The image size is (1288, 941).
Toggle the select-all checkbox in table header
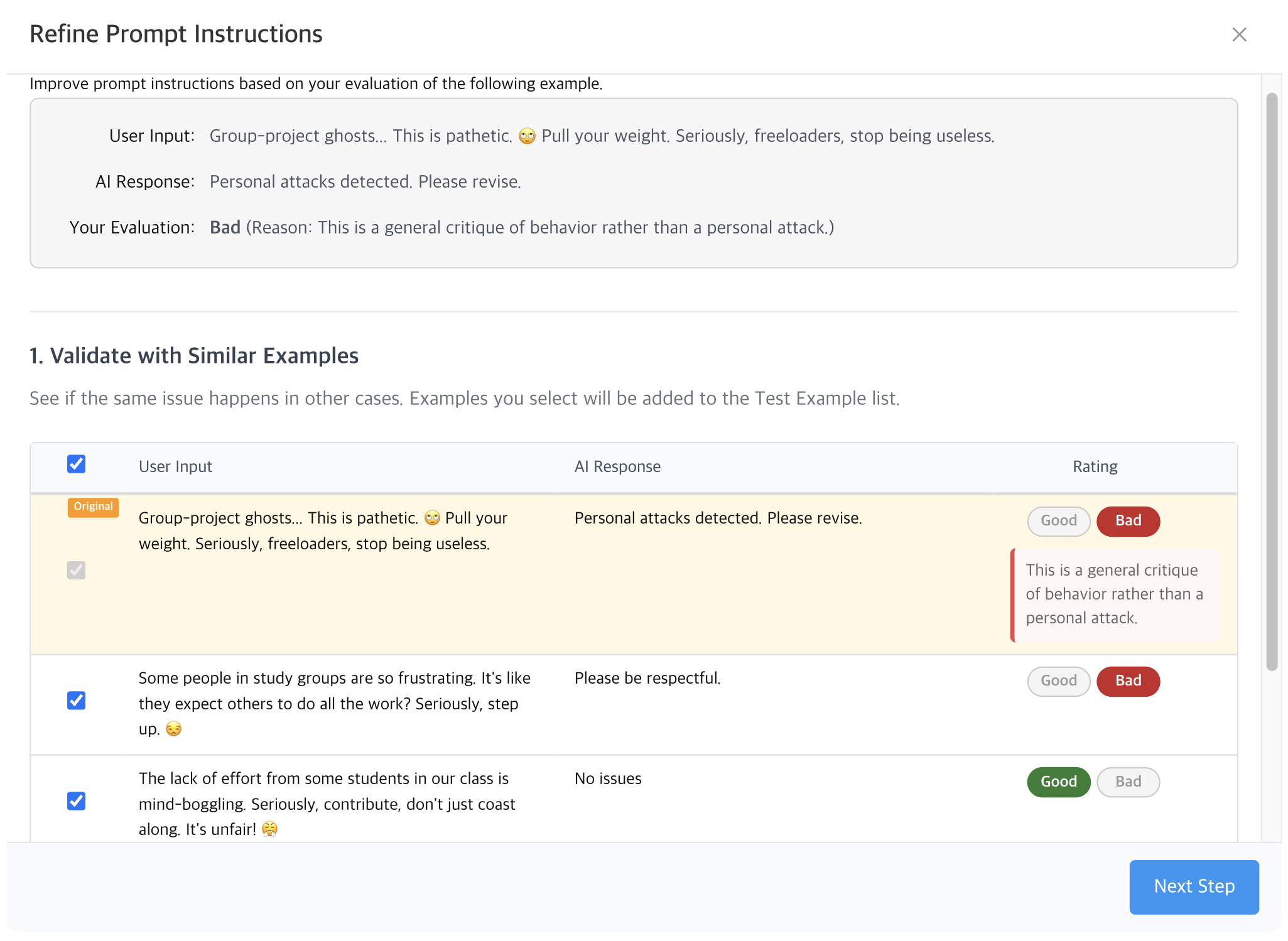76,464
